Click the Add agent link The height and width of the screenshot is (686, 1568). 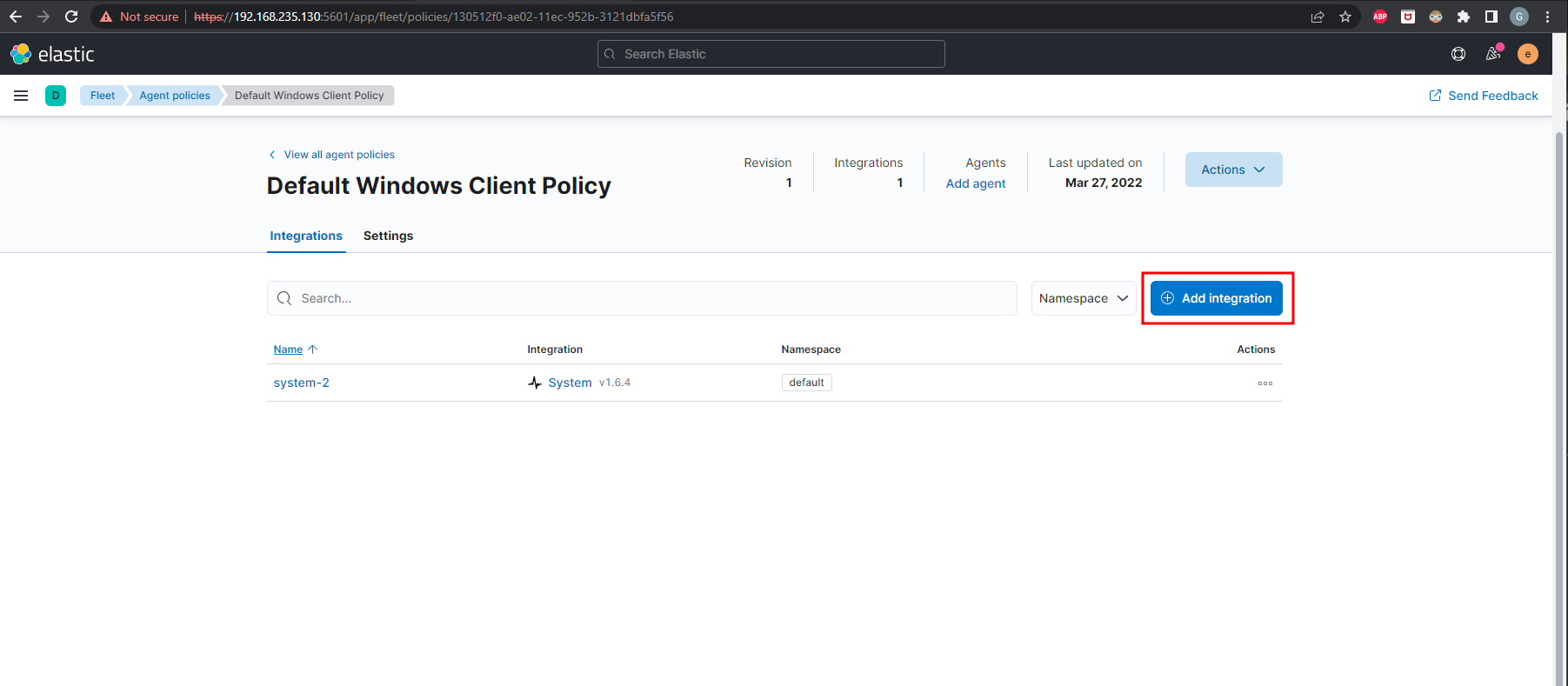tap(975, 183)
